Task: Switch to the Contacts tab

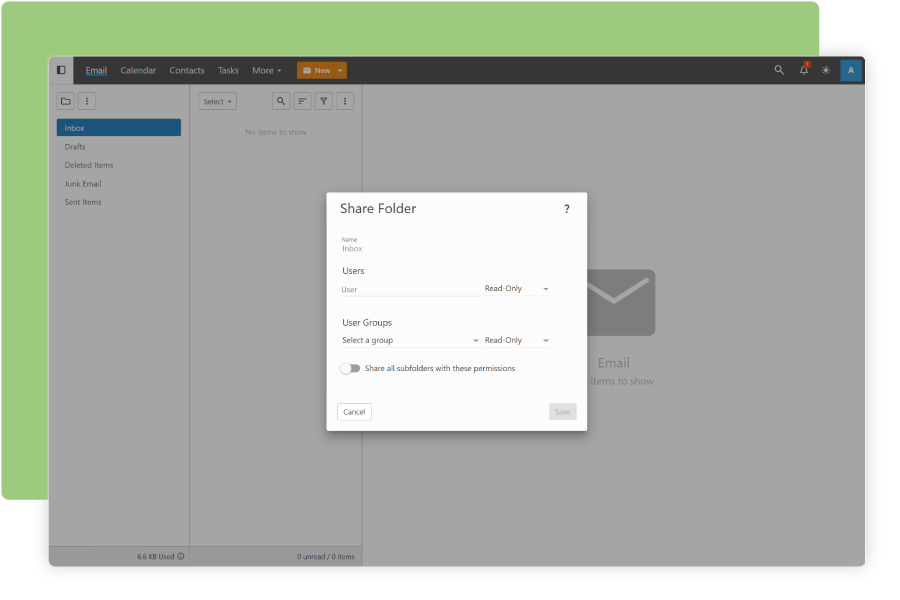Action: pyautogui.click(x=187, y=71)
